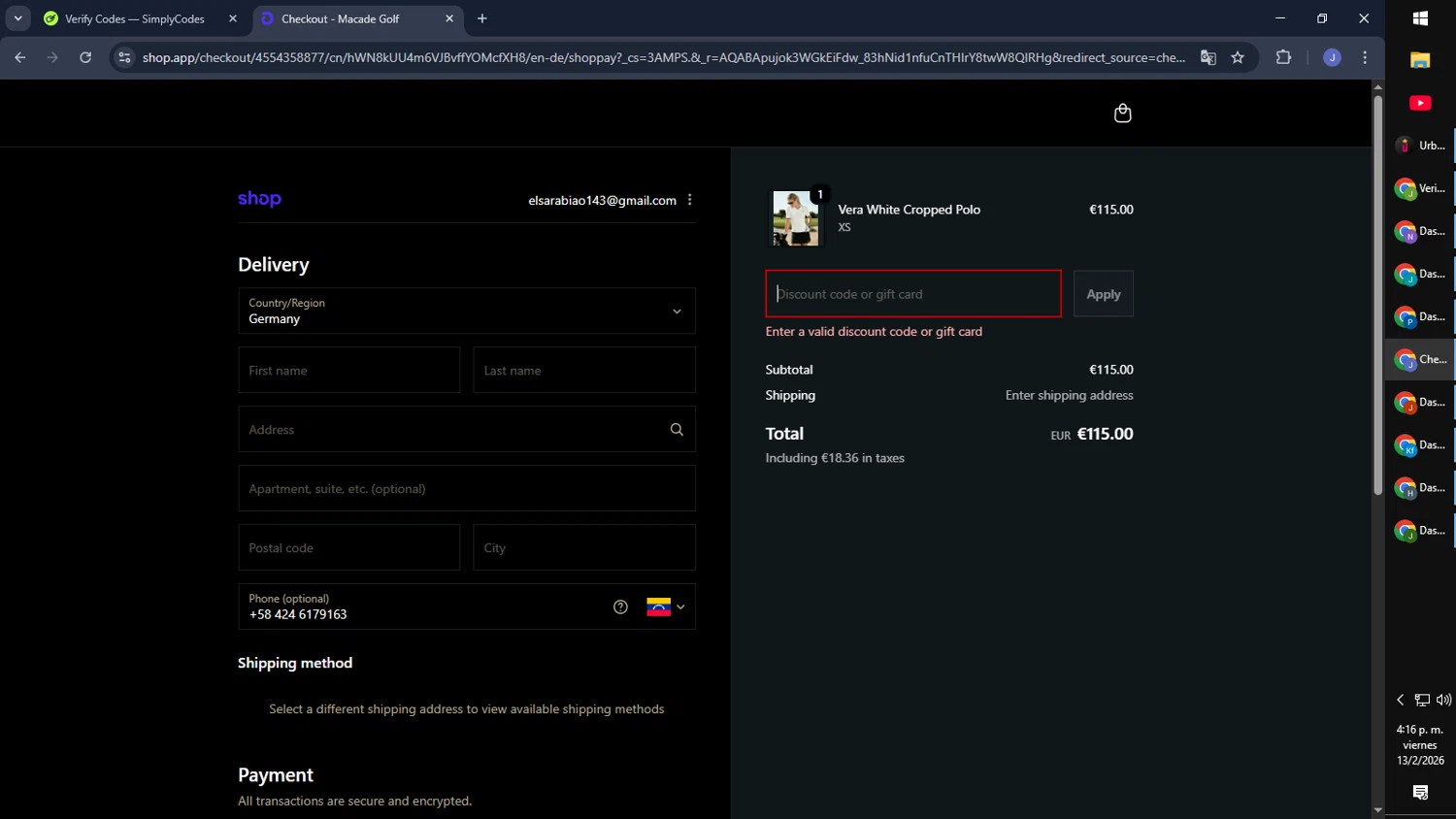Screen dimensions: 1456x819
Task: Click the address search magnifier icon
Action: (x=677, y=430)
